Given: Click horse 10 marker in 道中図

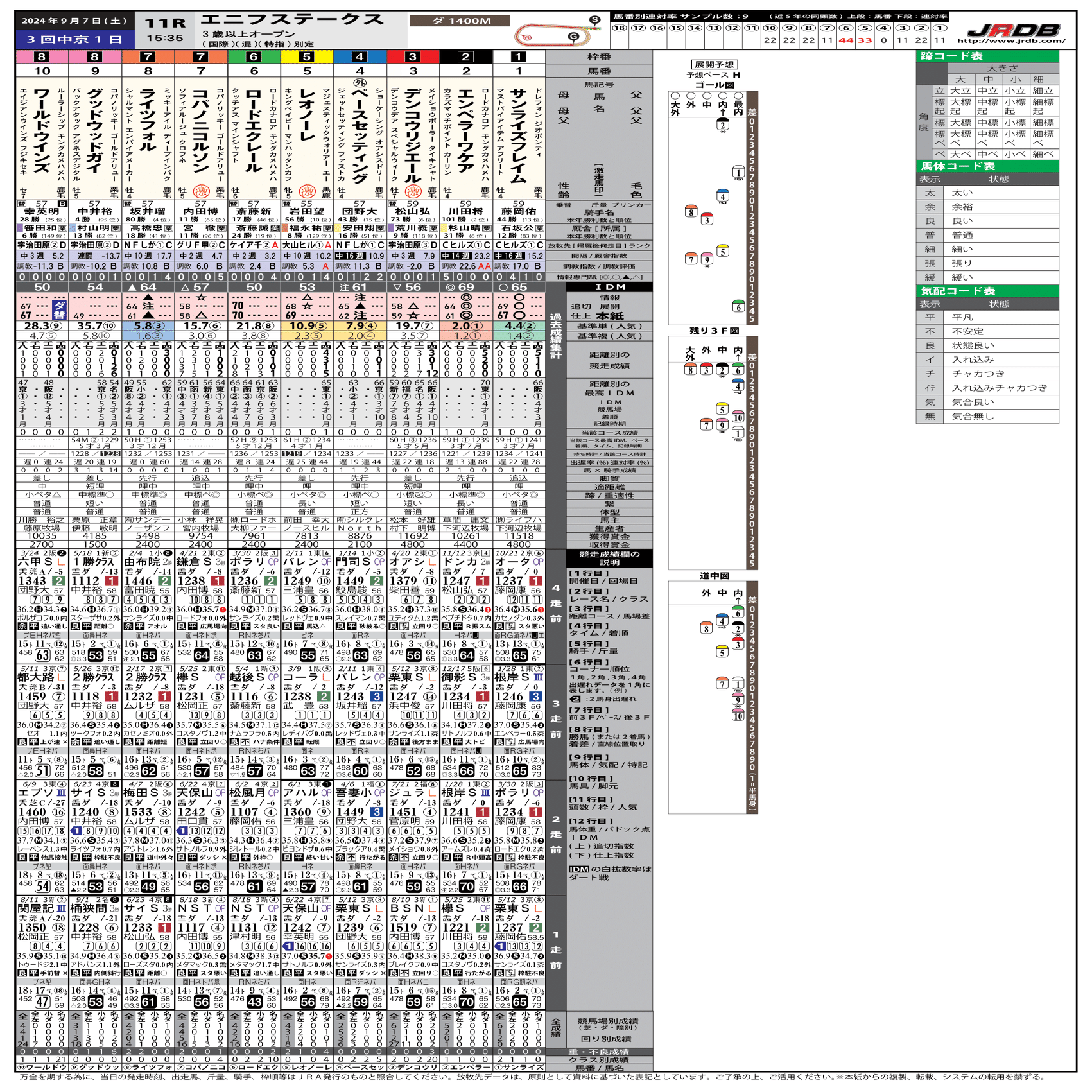Looking at the screenshot, I should pyautogui.click(x=738, y=715).
